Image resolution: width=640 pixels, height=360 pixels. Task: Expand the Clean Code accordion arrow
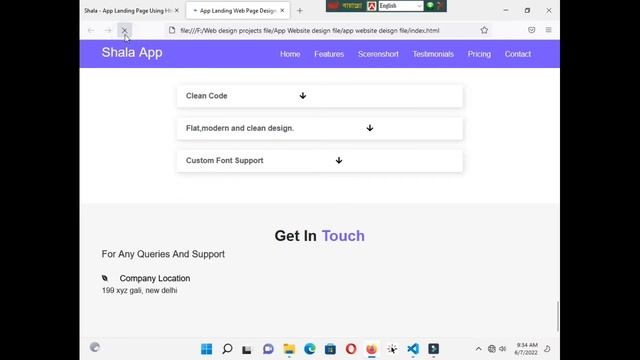(302, 96)
